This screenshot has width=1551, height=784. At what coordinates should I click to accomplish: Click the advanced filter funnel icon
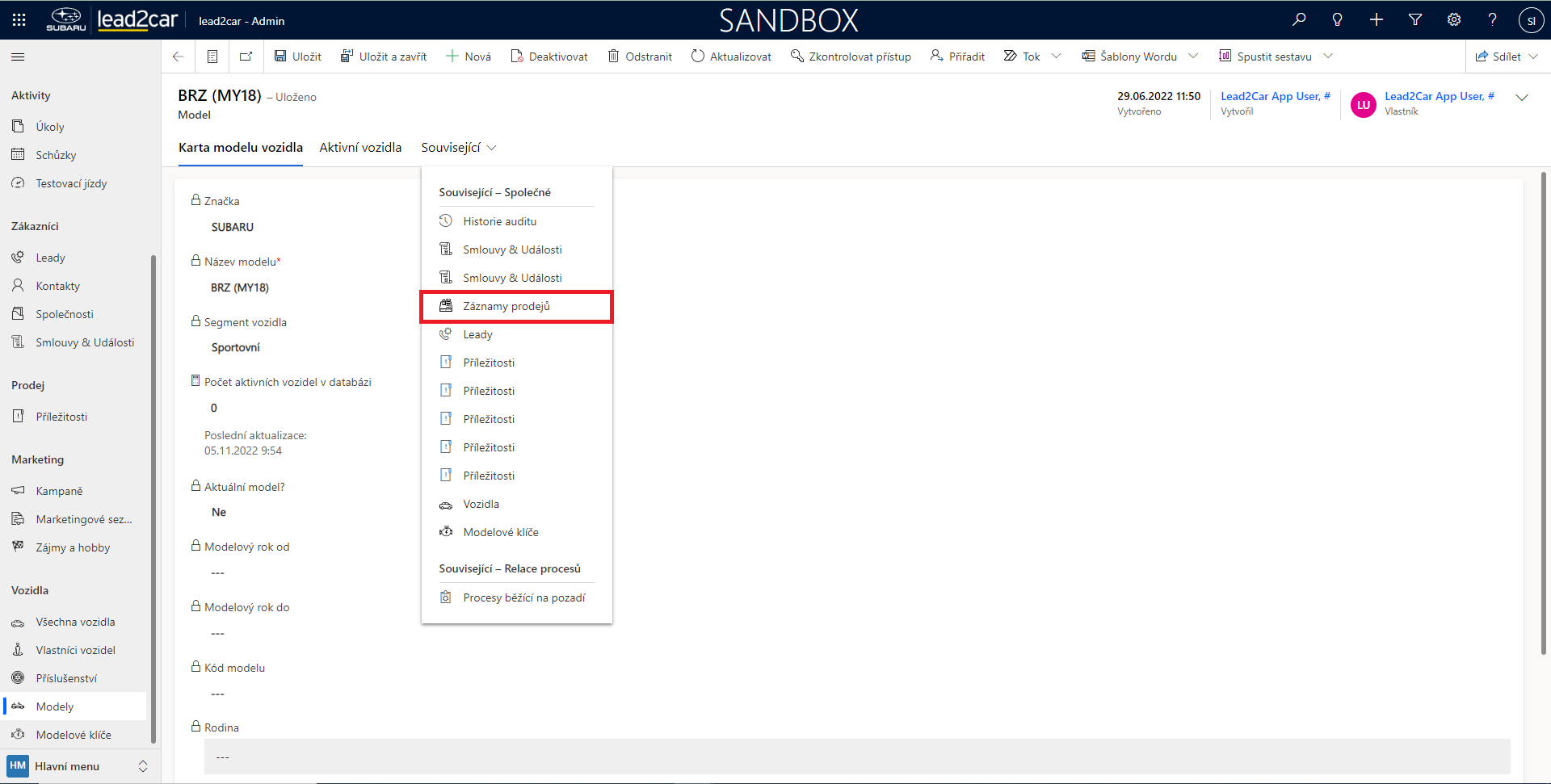click(1415, 20)
